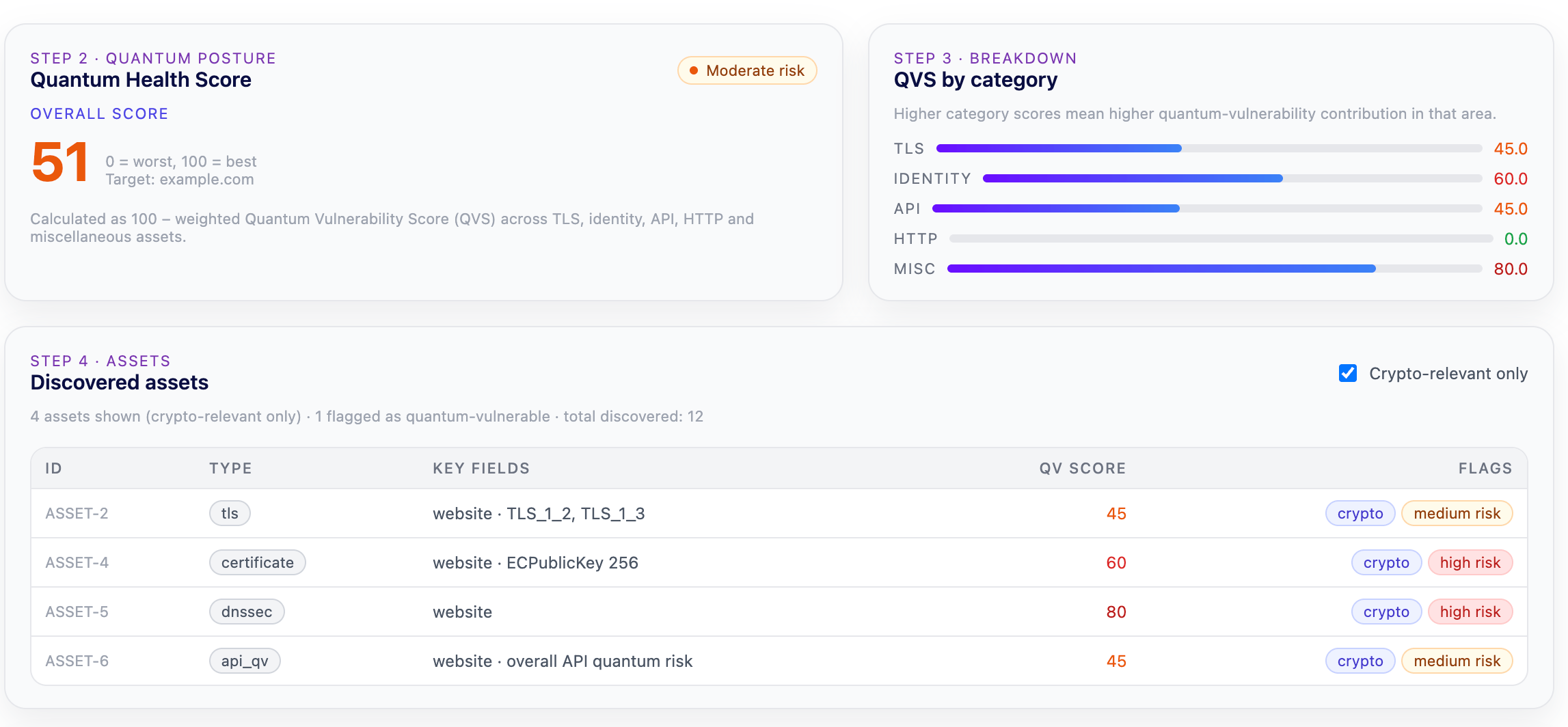Click the certificate type chip on ASSET-4
This screenshot has width=1568, height=727.
pyautogui.click(x=257, y=562)
